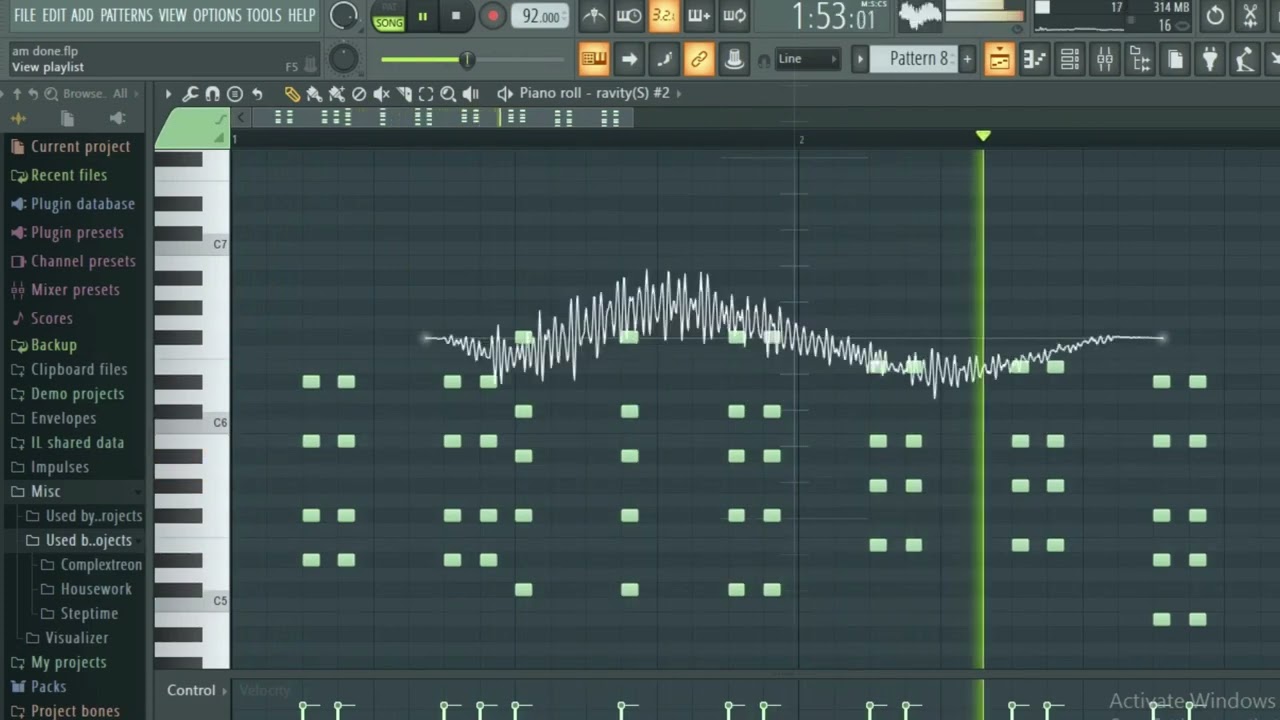Open the Line snap dropdown

(x=806, y=59)
